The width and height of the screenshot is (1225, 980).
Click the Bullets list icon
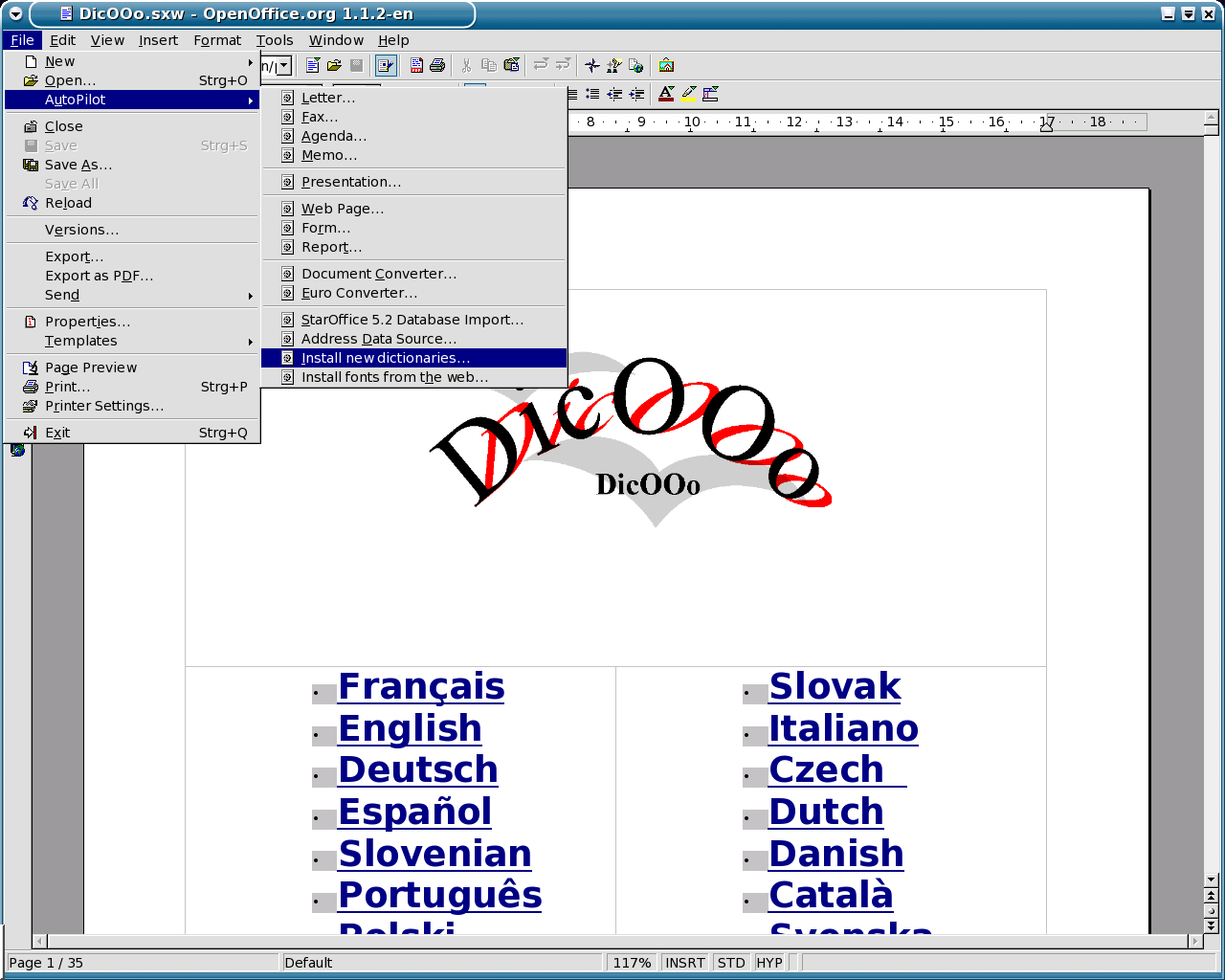coord(592,94)
